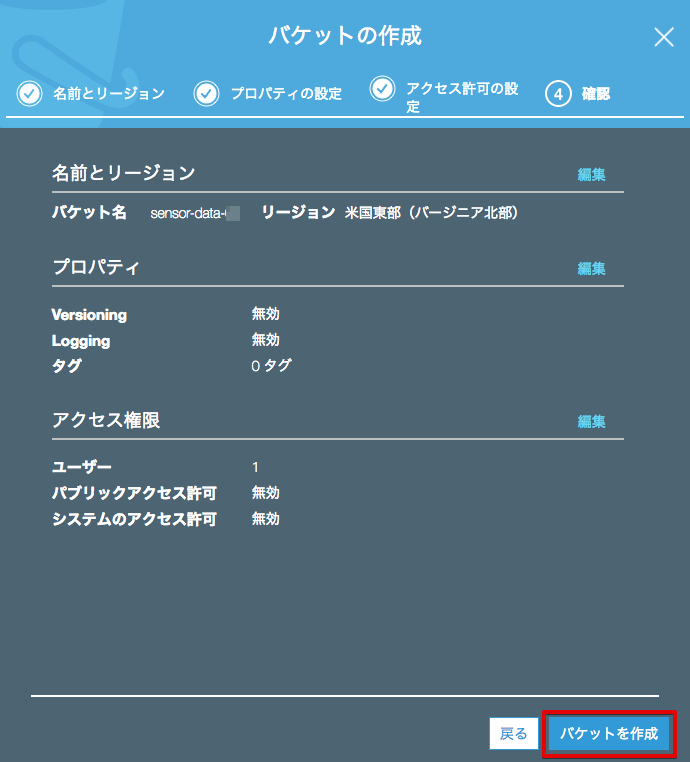
Task: Go to the アクセス許可の設定 wizard step
Action: click(462, 97)
